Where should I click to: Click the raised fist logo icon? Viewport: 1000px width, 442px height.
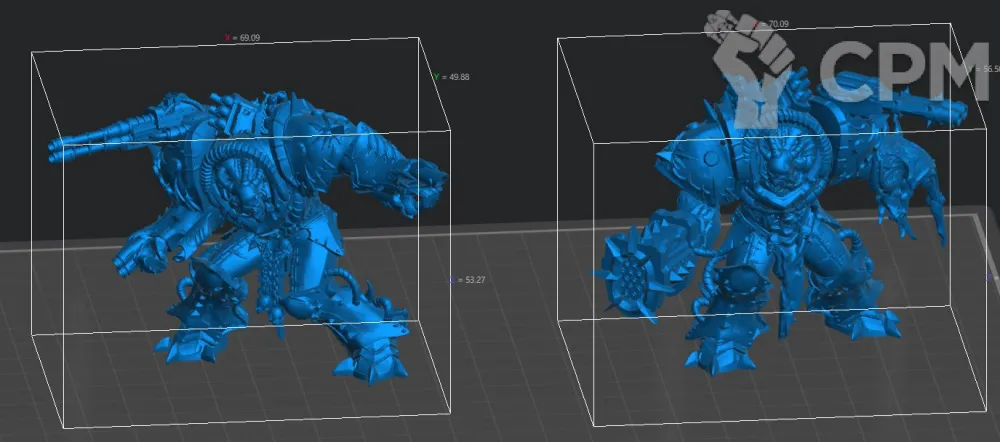point(752,68)
